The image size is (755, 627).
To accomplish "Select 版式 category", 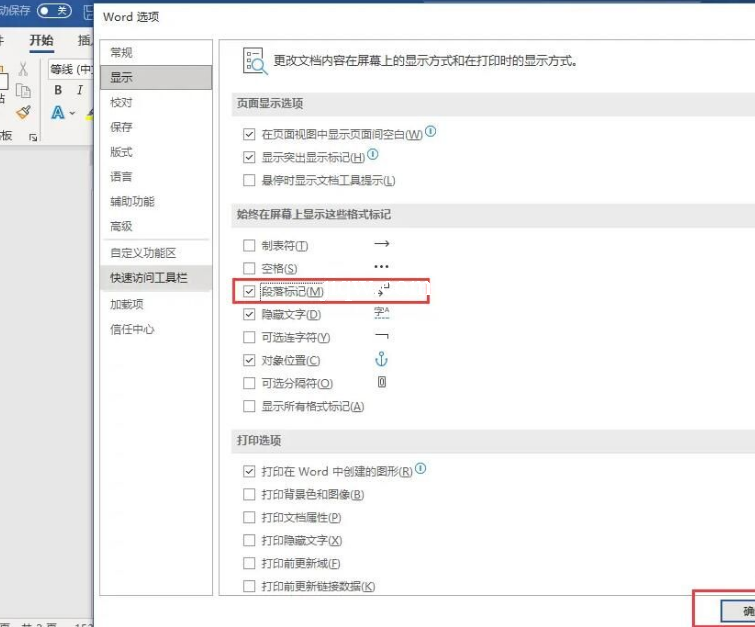I will pyautogui.click(x=156, y=152).
